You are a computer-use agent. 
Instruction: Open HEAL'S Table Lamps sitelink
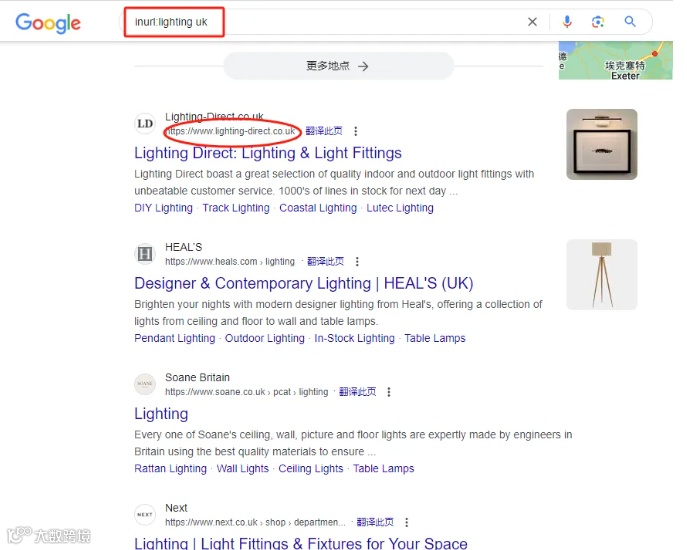tap(435, 338)
